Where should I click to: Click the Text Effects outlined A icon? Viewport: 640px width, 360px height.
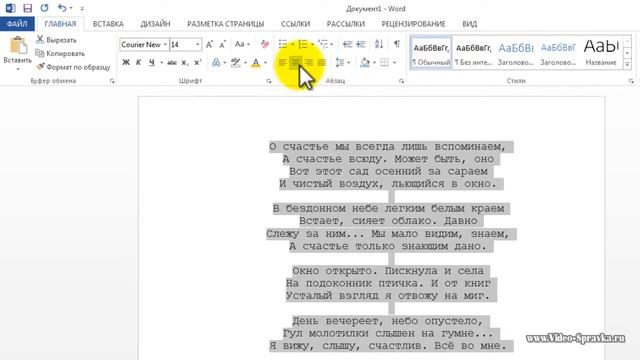(216, 62)
